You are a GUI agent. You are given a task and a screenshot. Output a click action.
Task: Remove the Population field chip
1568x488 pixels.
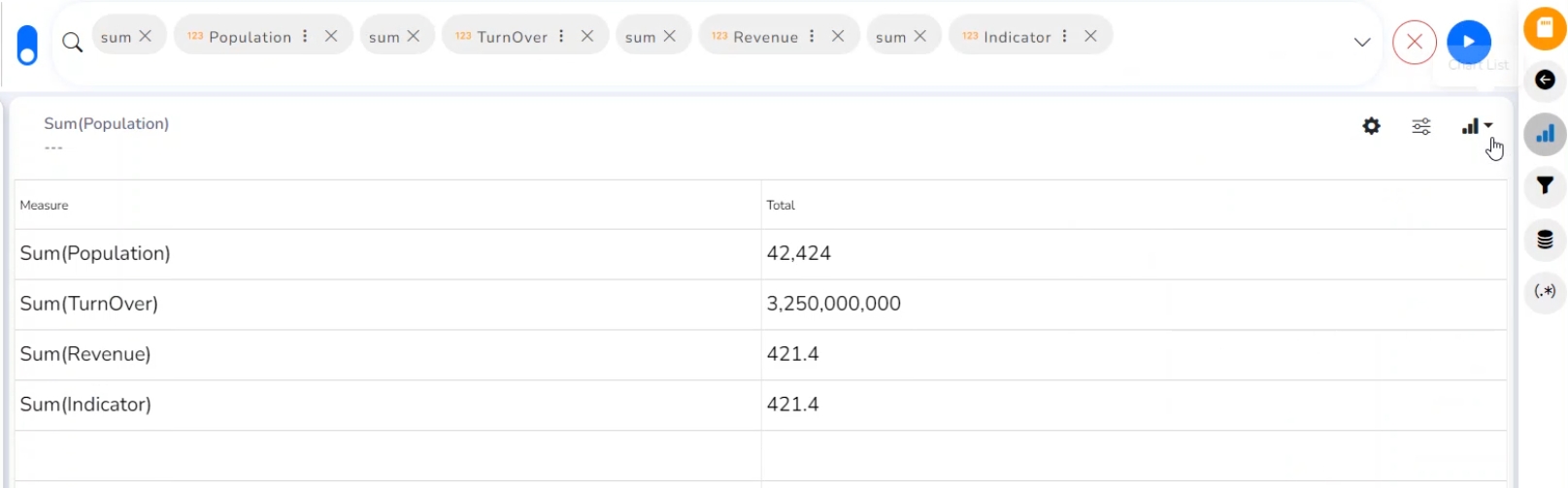[331, 36]
